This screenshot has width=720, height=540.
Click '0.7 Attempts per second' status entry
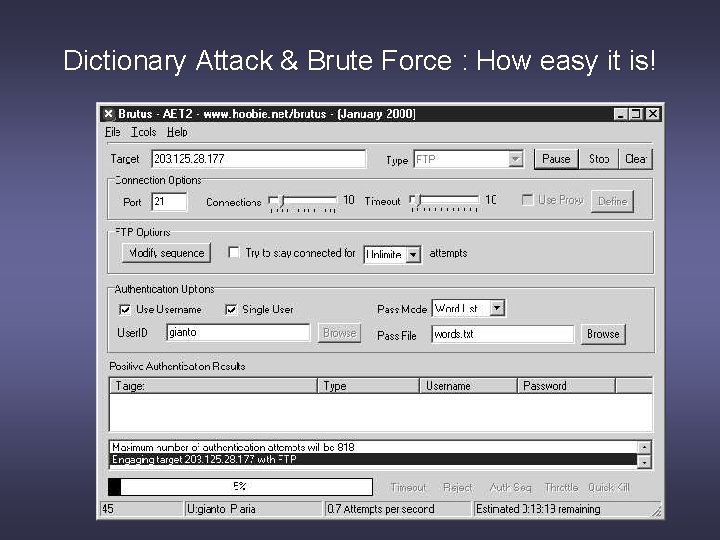pyautogui.click(x=398, y=509)
